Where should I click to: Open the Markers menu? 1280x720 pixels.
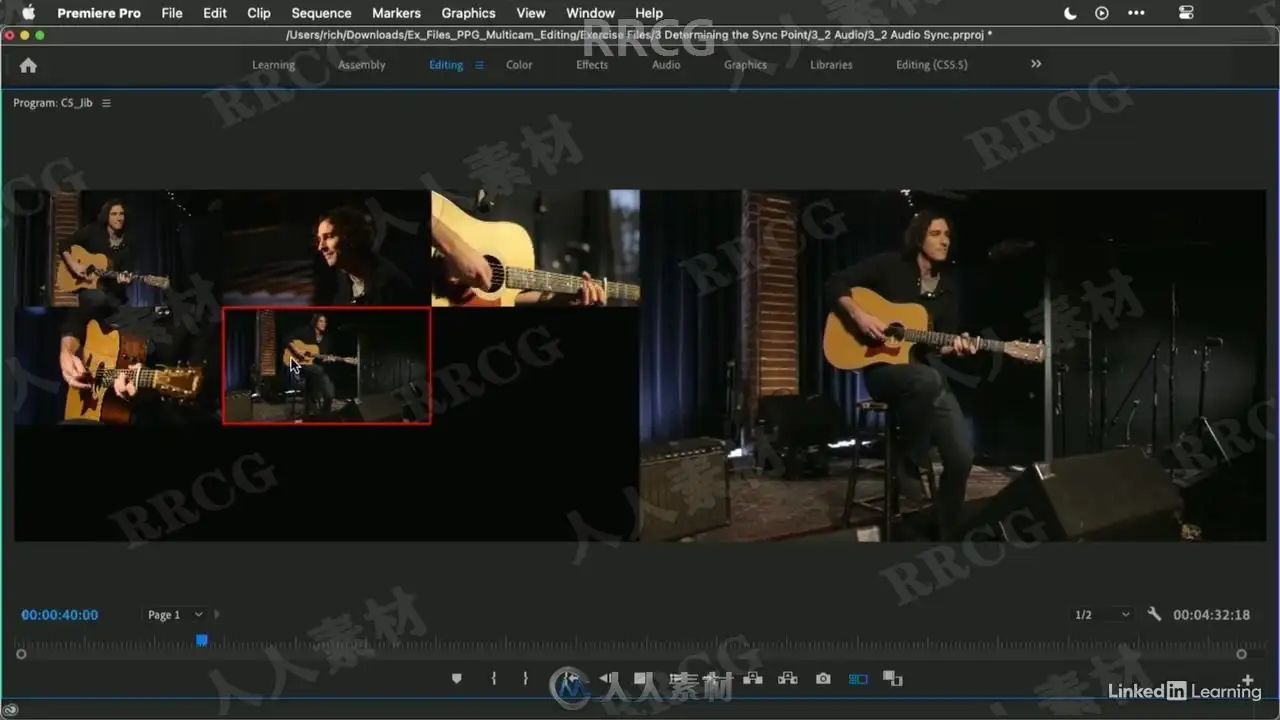tap(396, 13)
